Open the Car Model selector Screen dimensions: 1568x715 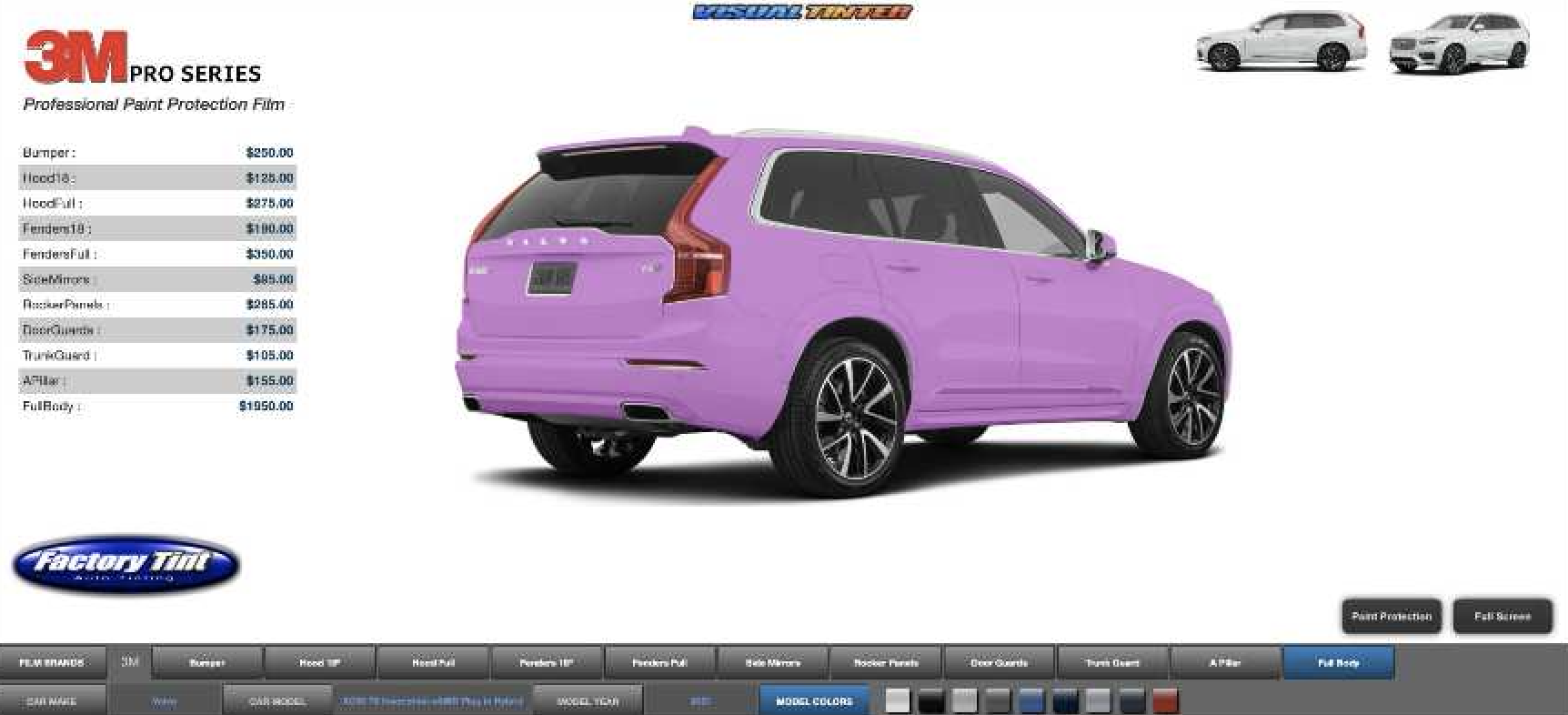pyautogui.click(x=278, y=701)
